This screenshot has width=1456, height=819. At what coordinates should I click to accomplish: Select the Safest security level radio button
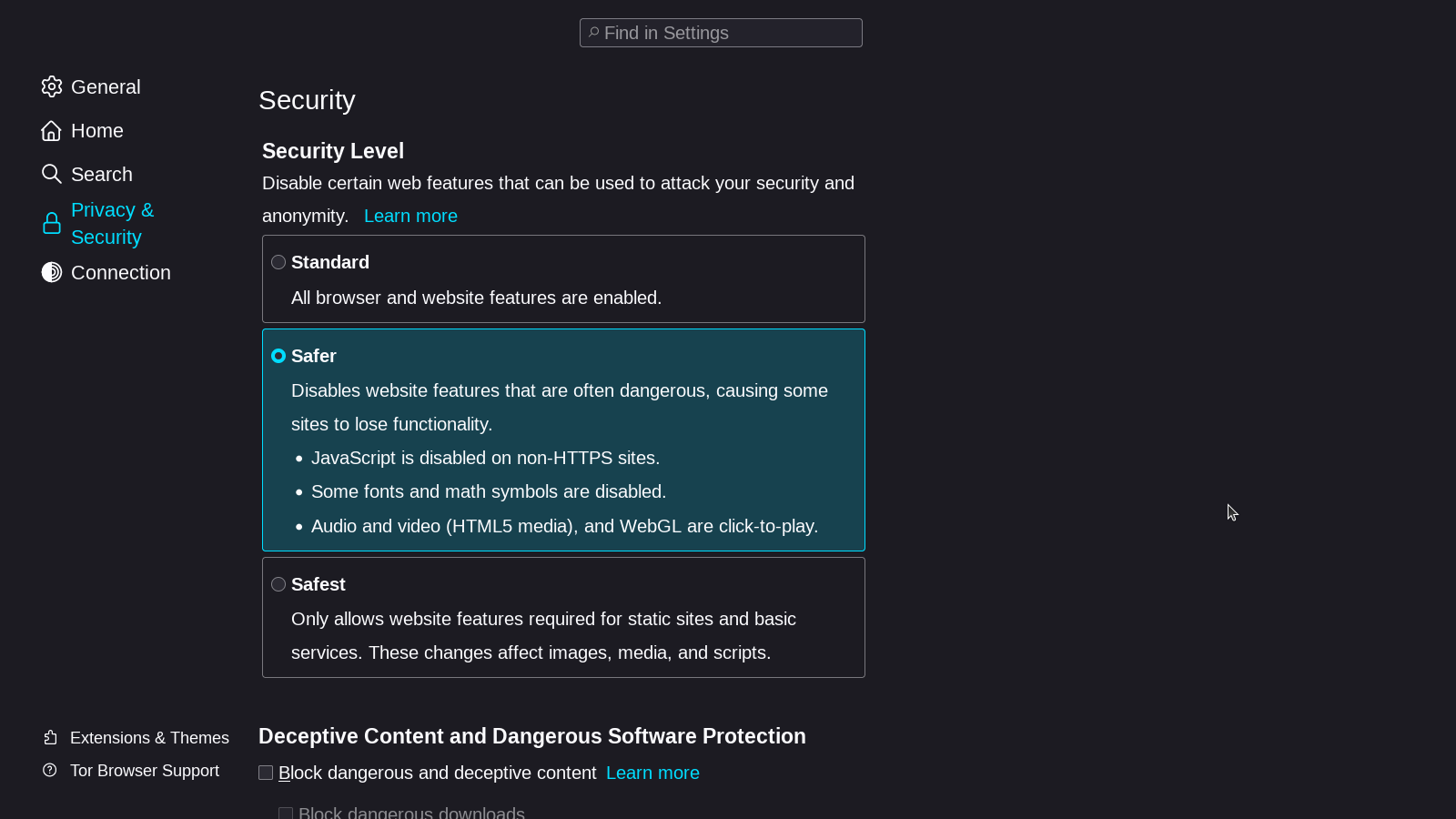(278, 584)
